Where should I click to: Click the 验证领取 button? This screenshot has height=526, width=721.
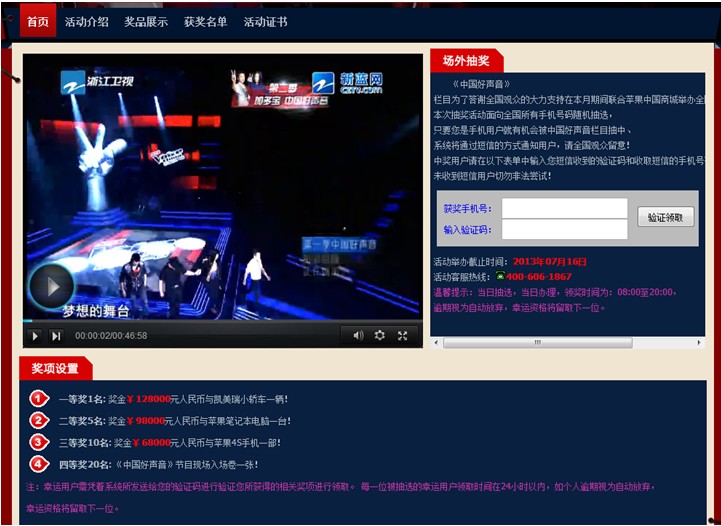click(x=665, y=217)
